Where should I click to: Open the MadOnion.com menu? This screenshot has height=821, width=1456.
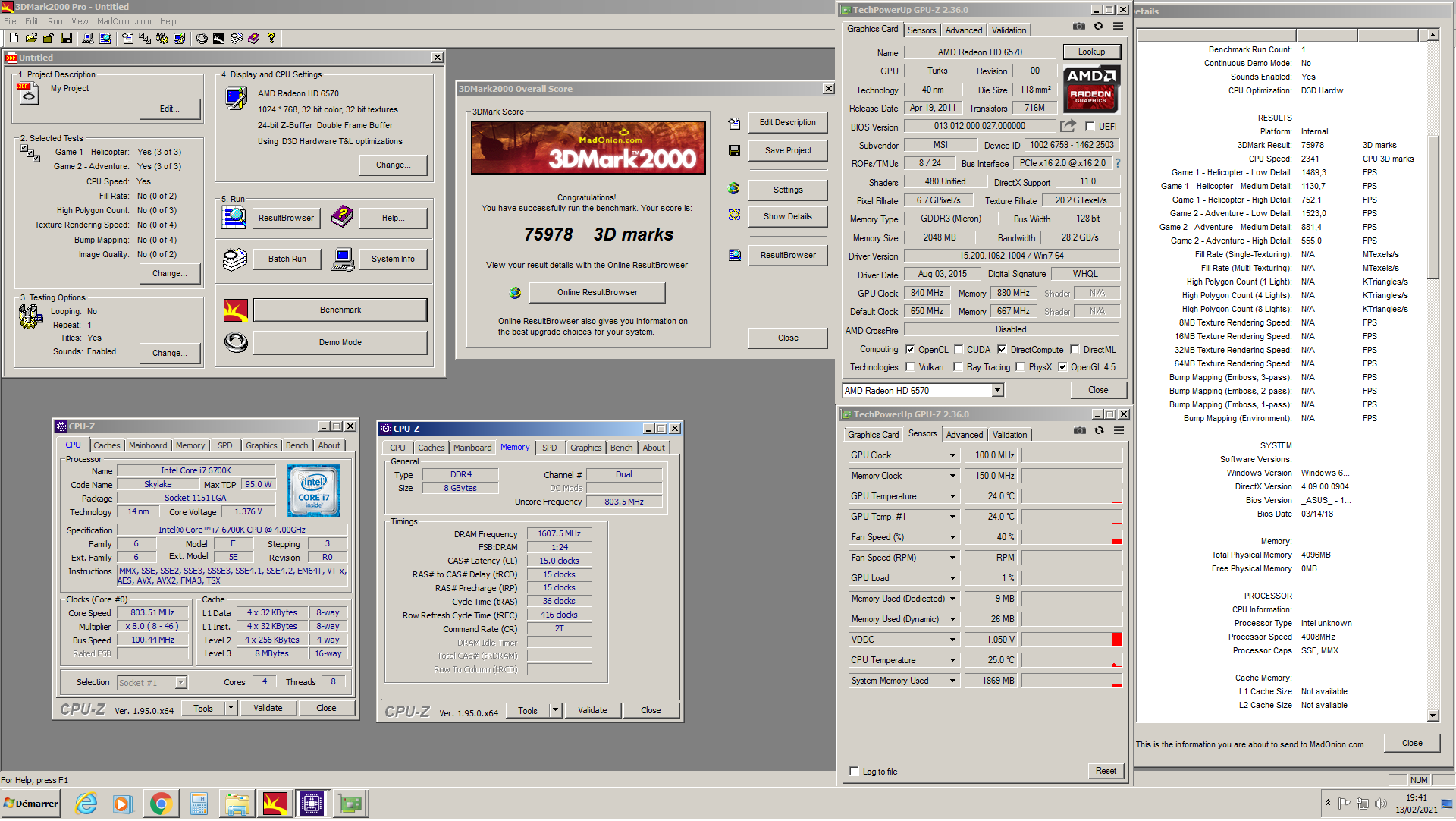[124, 21]
